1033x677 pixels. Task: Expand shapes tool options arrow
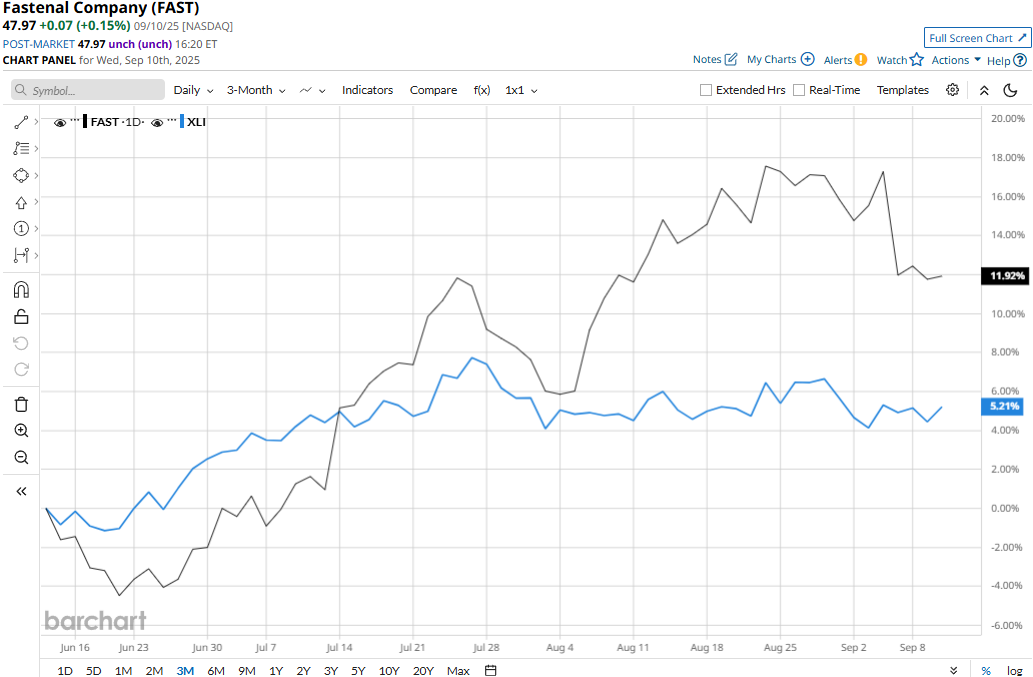pyautogui.click(x=36, y=176)
